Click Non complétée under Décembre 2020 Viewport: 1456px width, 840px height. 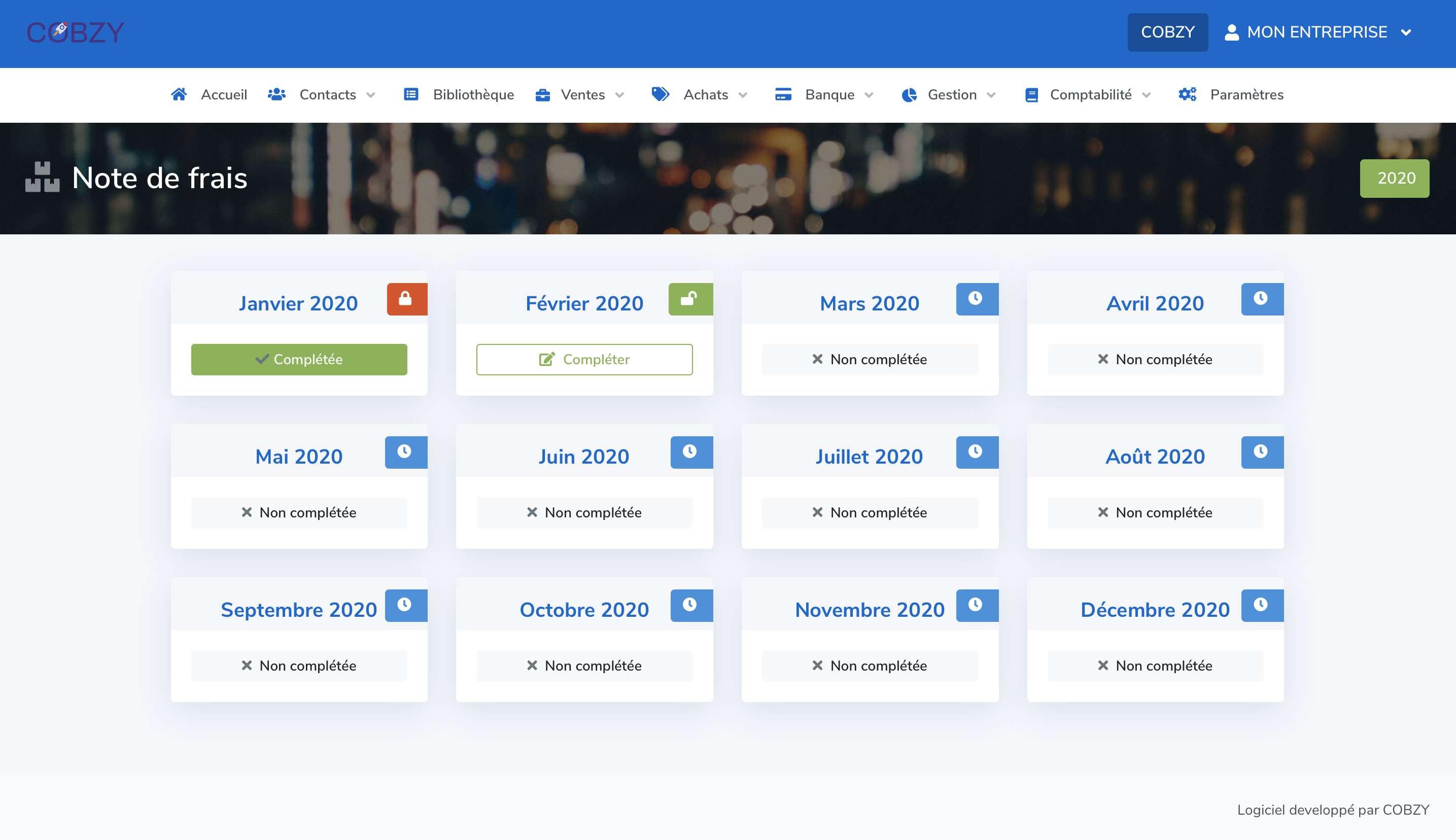pyautogui.click(x=1155, y=666)
